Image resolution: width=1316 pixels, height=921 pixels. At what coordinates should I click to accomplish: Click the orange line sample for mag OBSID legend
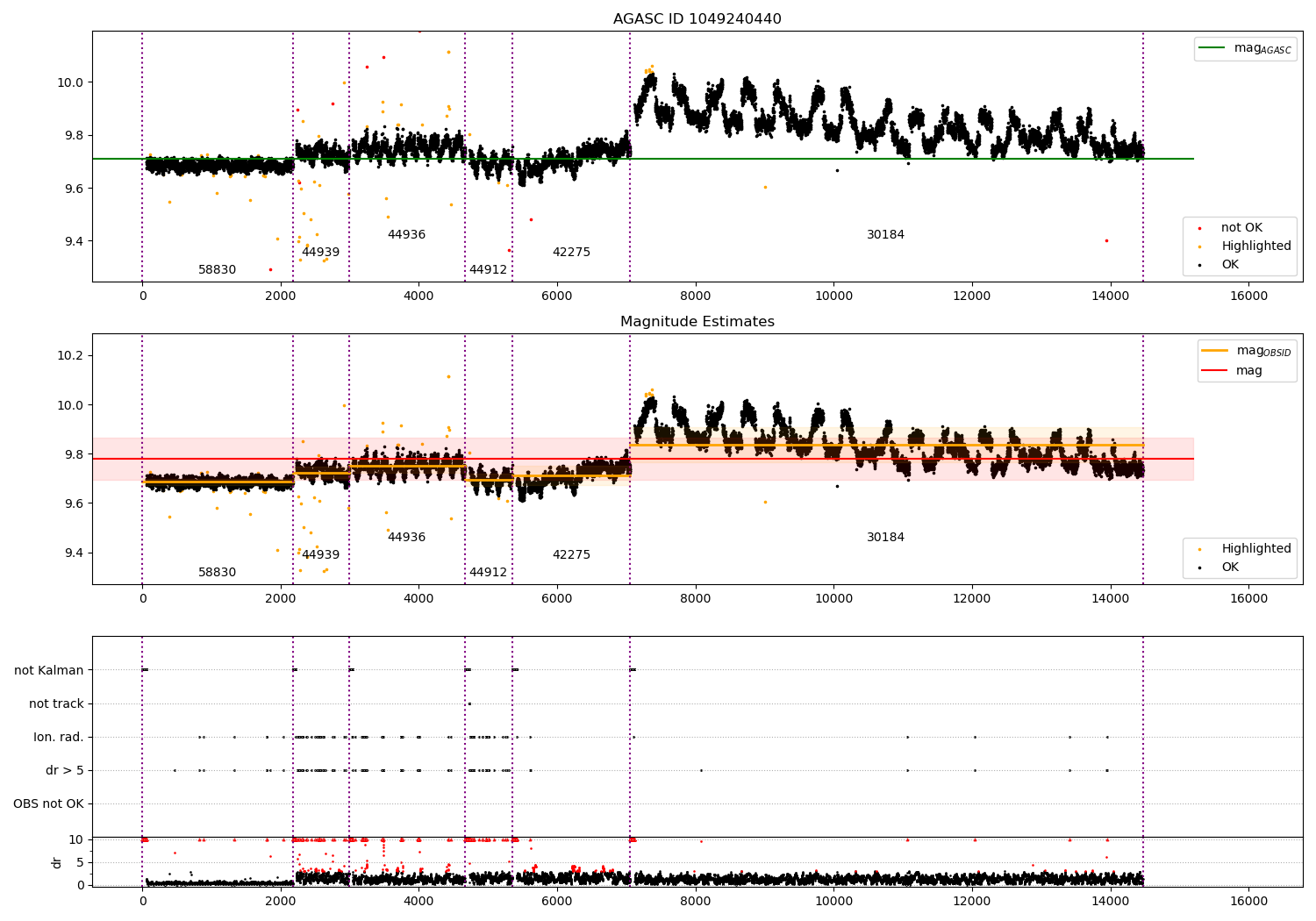(1215, 351)
